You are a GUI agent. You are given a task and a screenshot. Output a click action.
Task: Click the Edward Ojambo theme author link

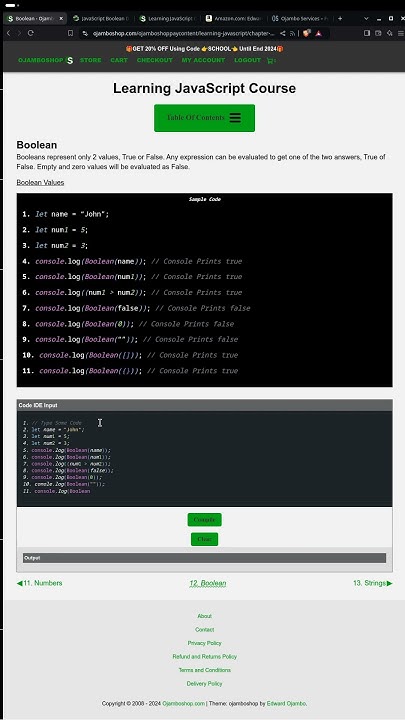click(287, 703)
